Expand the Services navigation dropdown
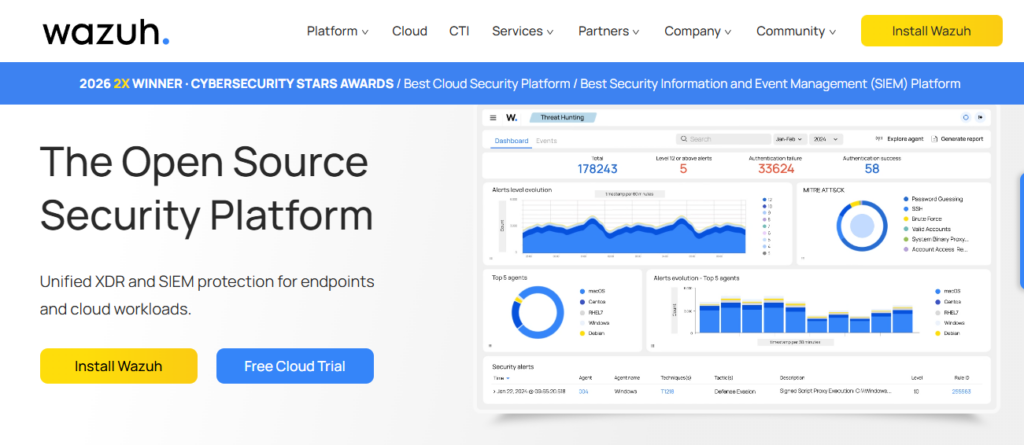Viewport: 1024px width, 445px height. (522, 31)
